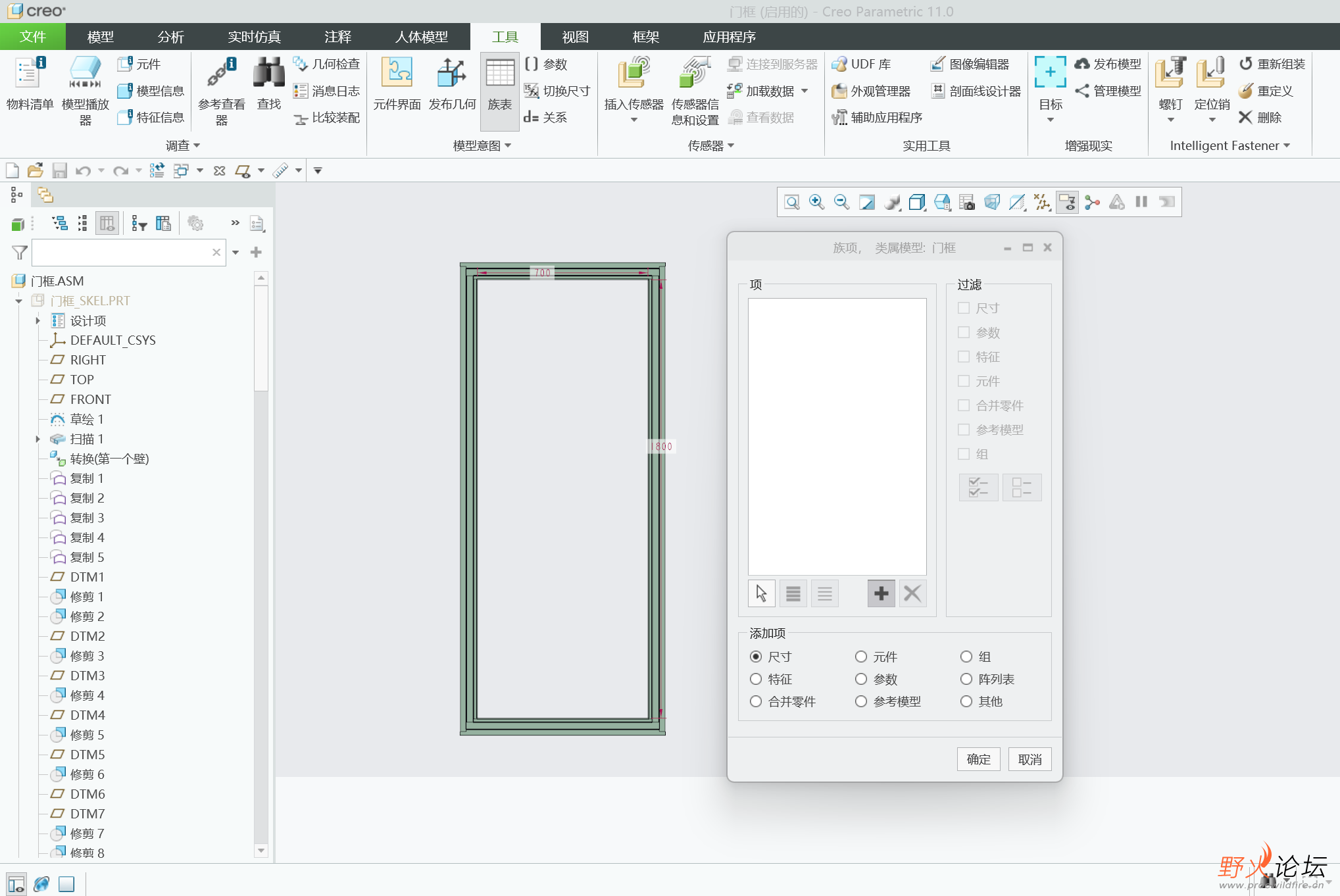This screenshot has height=896, width=1340.
Task: Open the 模型意图 group dropdown
Action: [x=482, y=145]
